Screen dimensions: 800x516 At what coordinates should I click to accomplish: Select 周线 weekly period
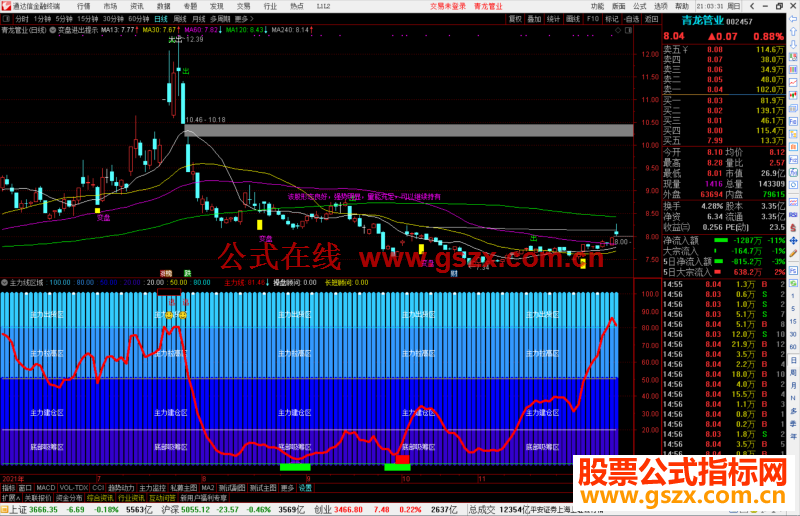[180, 19]
